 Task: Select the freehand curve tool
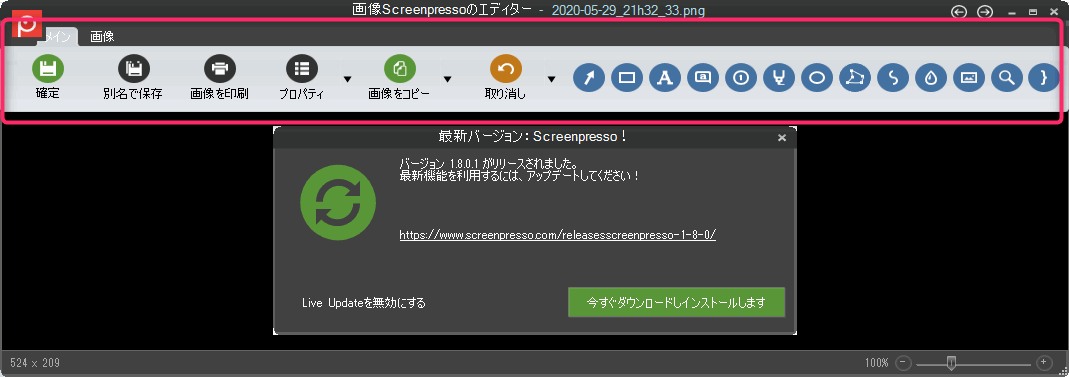[893, 78]
